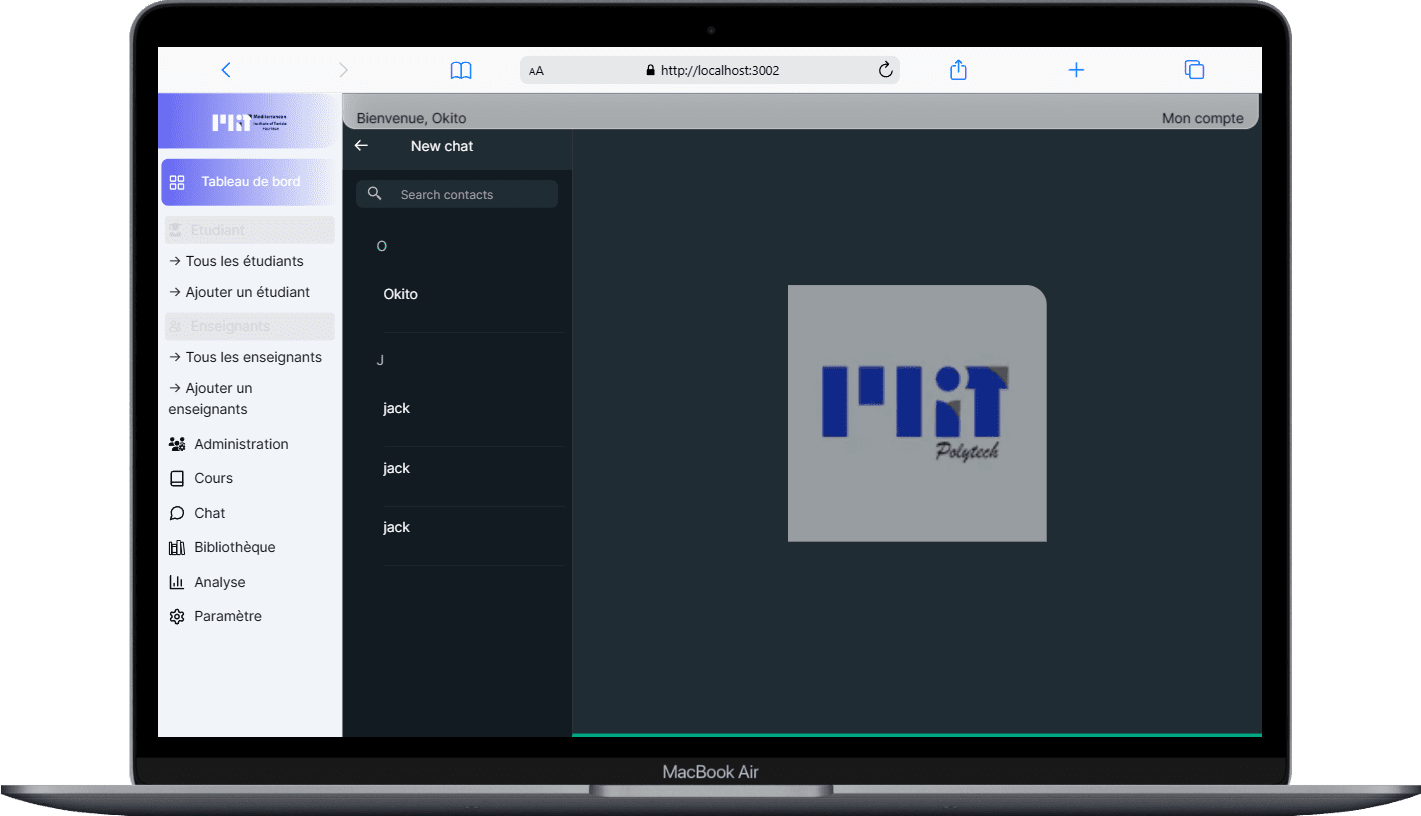Image resolution: width=1421 pixels, height=816 pixels.
Task: Open a new tab with the plus icon
Action: [1076, 70]
